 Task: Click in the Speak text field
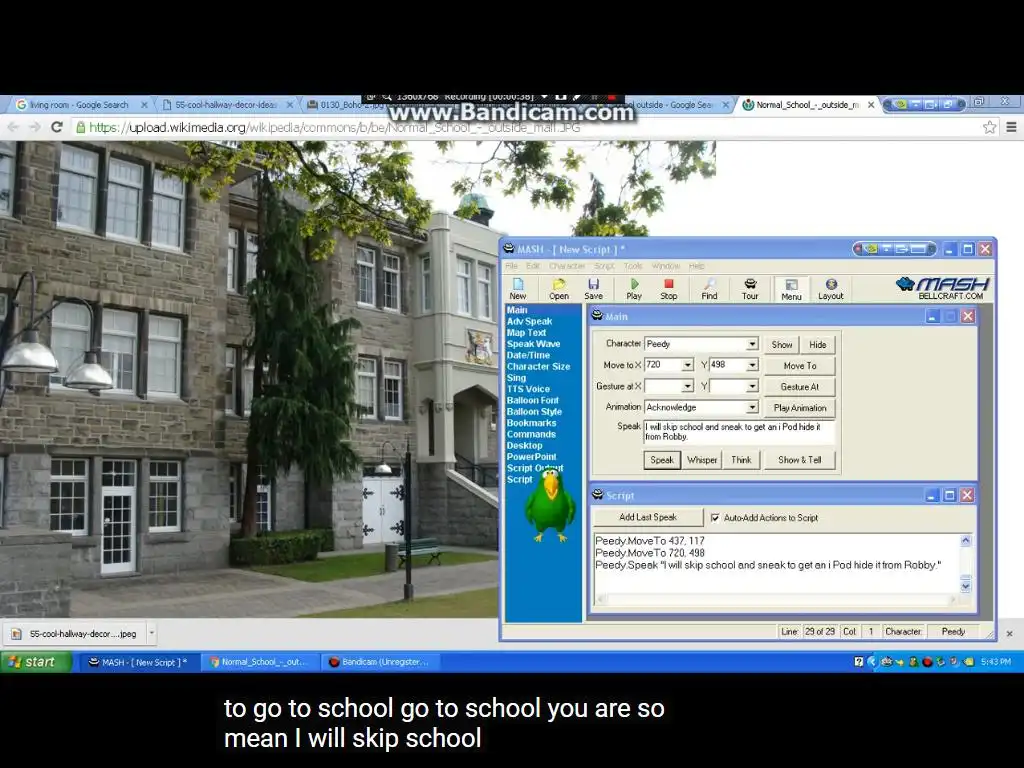[739, 432]
